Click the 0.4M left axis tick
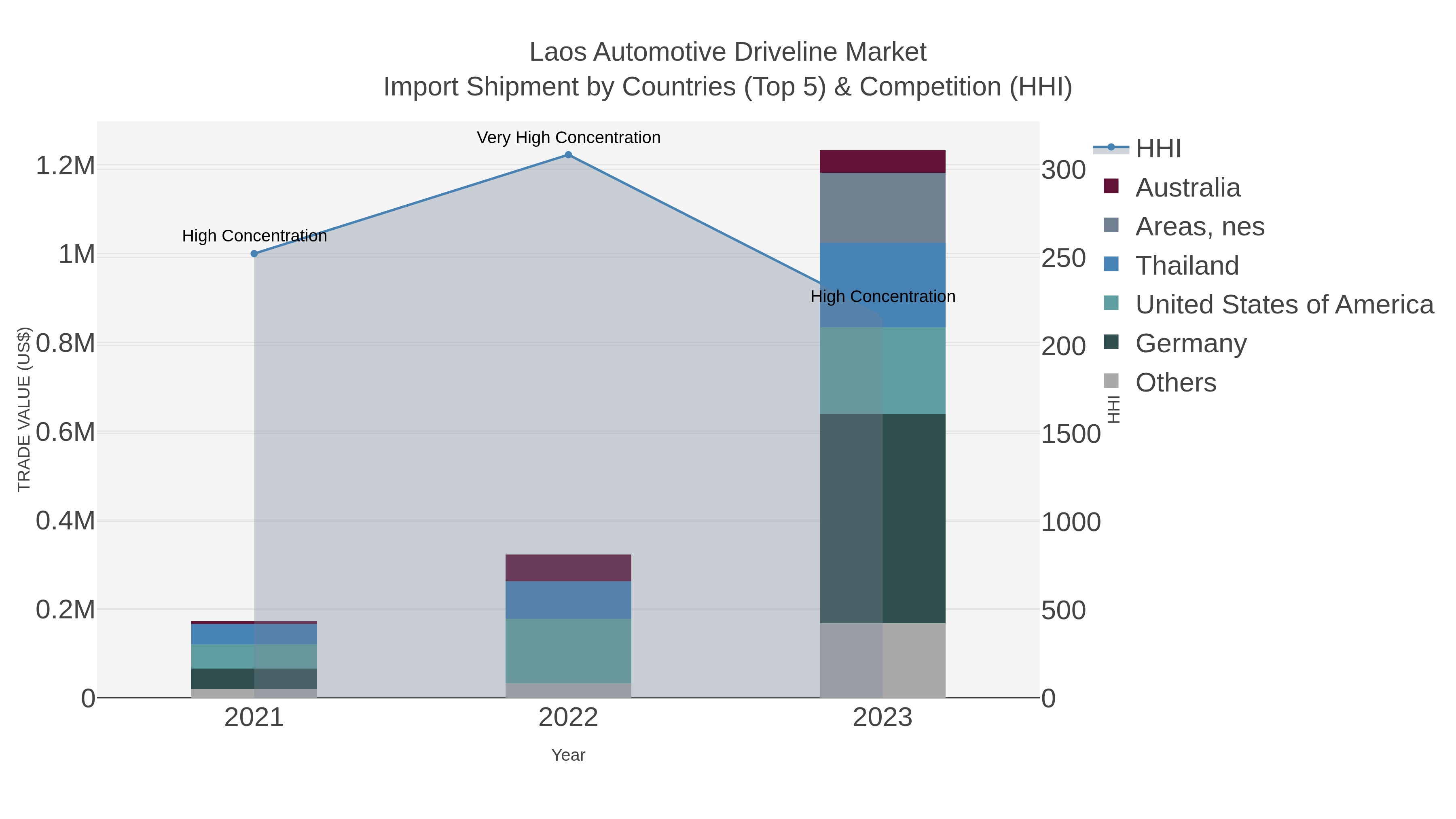Image resolution: width=1456 pixels, height=819 pixels. click(65, 521)
